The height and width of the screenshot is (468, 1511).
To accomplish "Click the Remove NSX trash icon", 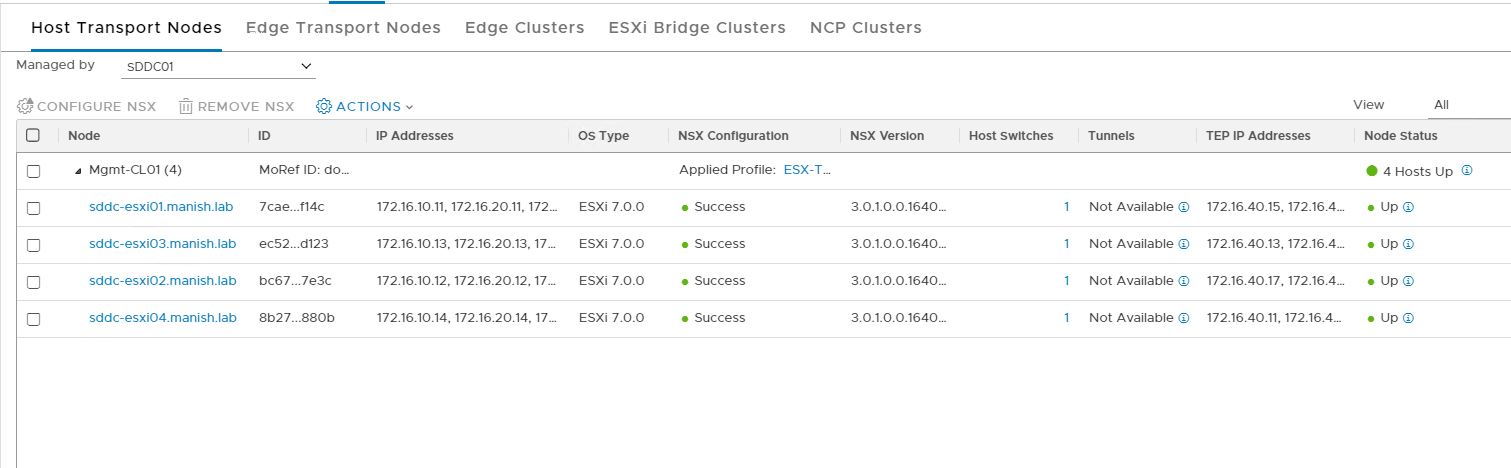I will (186, 106).
